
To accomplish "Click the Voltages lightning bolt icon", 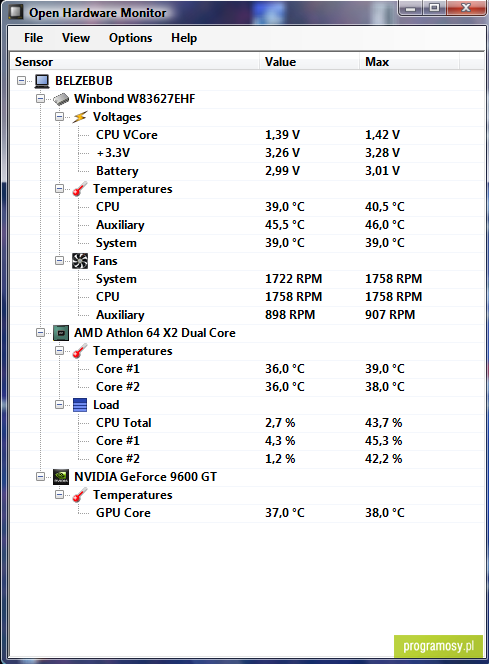I will 80,117.
